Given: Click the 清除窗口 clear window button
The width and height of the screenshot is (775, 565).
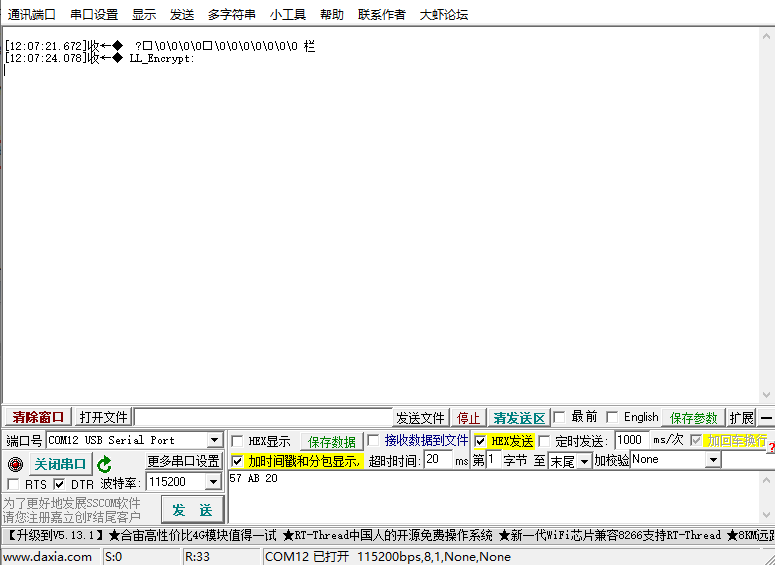Looking at the screenshot, I should click(x=38, y=417).
